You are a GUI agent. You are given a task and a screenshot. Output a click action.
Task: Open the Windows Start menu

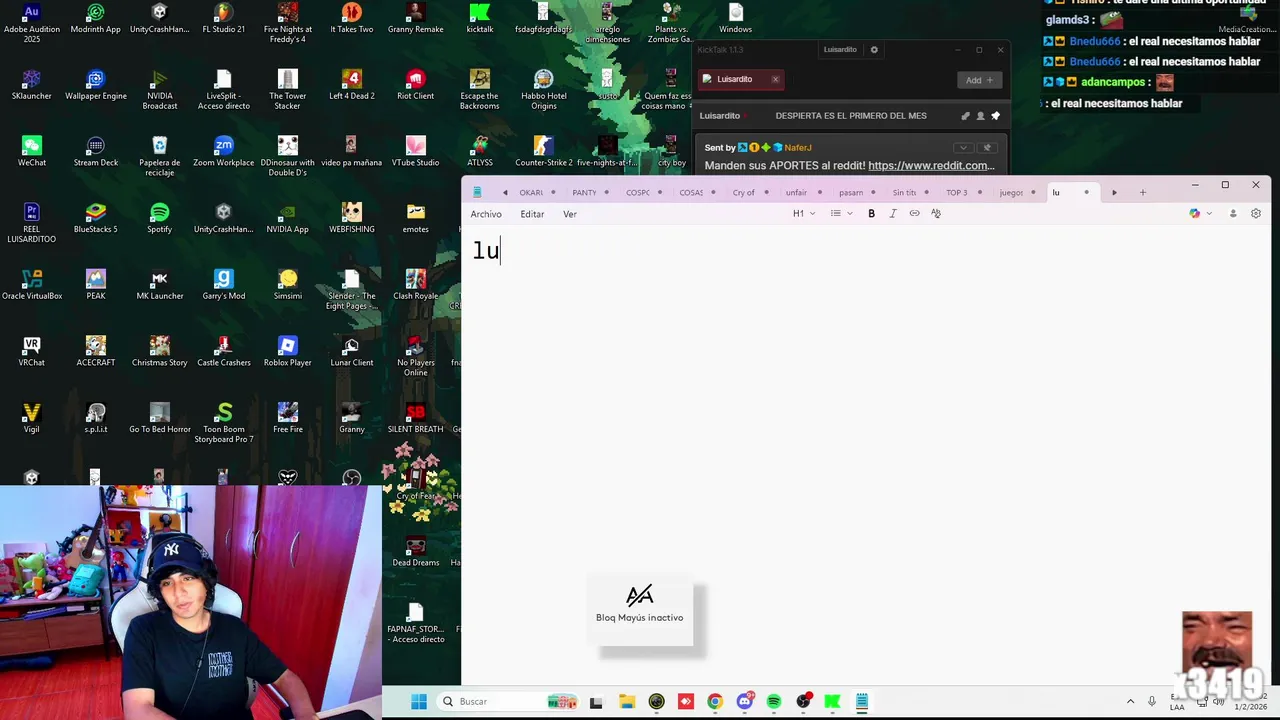tap(419, 701)
